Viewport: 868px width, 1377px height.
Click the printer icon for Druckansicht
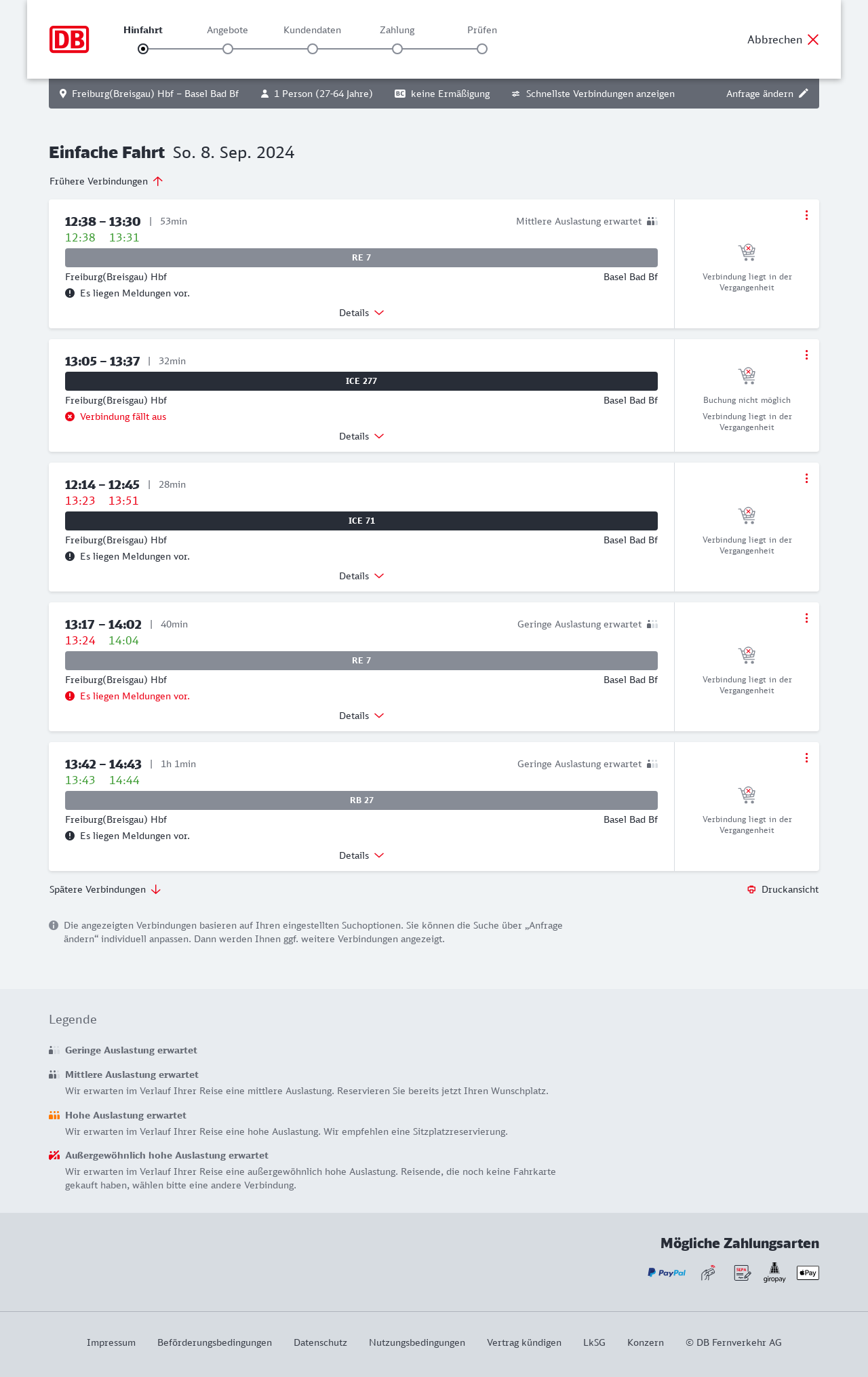(751, 889)
